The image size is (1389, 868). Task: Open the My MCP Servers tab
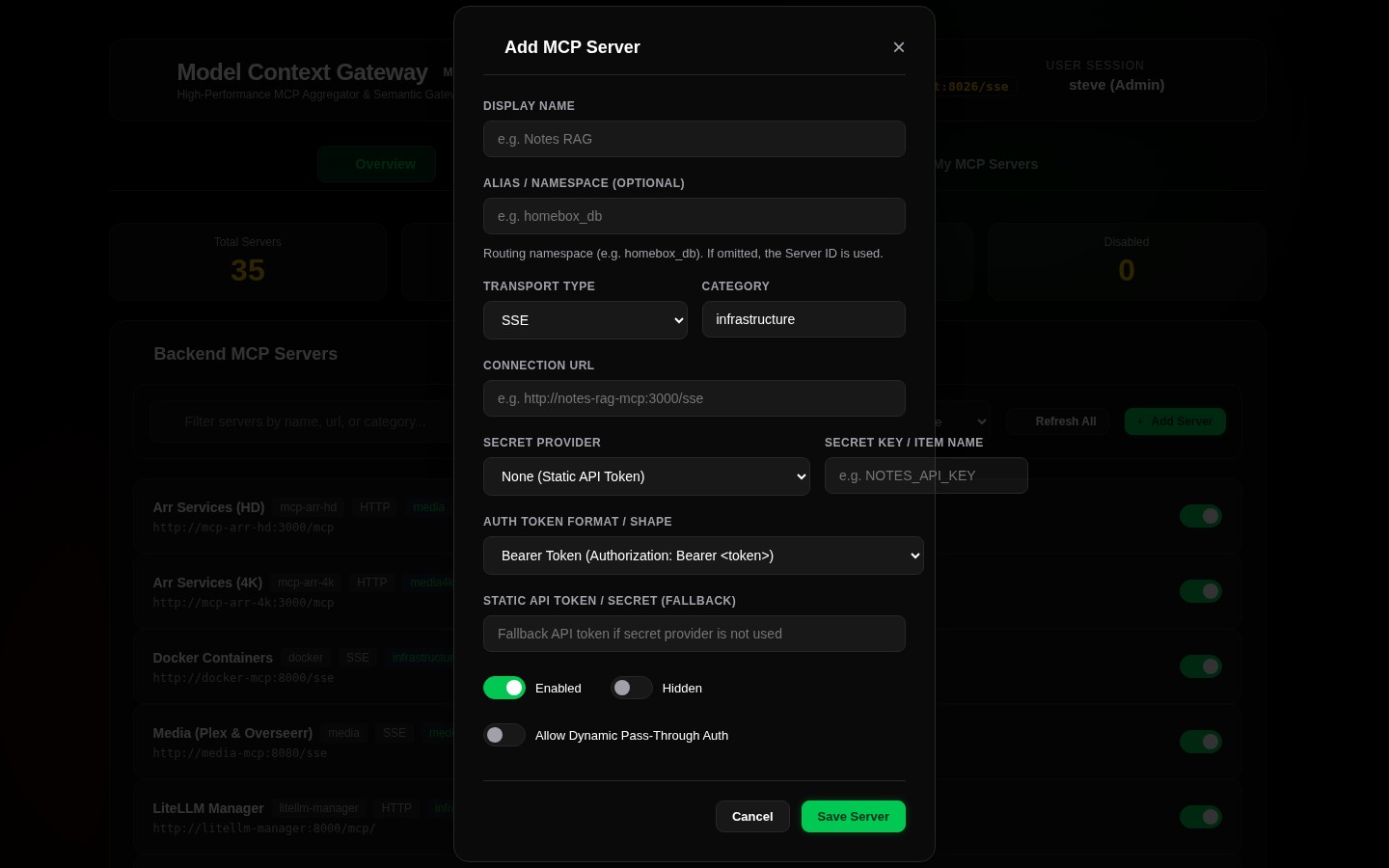(x=985, y=164)
